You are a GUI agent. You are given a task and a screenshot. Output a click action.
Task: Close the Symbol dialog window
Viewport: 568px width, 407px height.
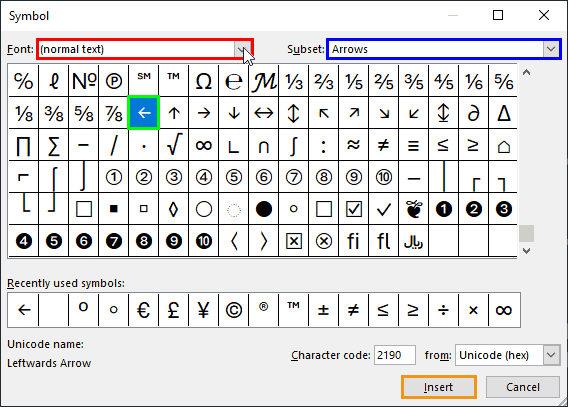click(x=544, y=15)
